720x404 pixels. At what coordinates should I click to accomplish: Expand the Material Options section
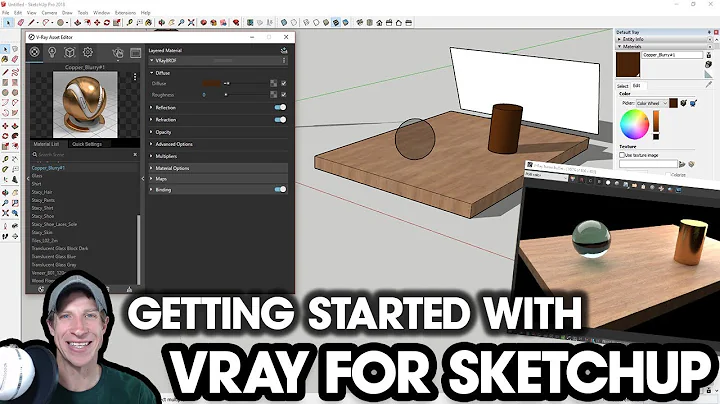152,168
